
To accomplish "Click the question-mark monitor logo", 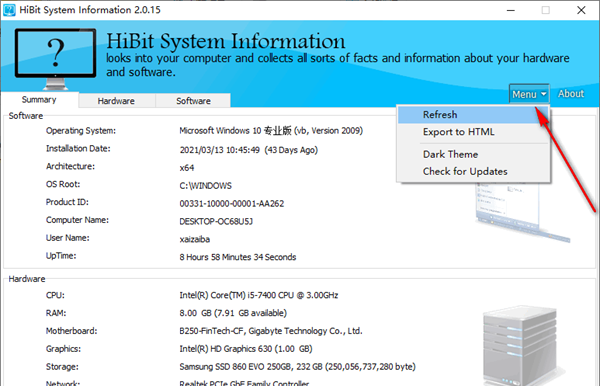I will [x=55, y=59].
